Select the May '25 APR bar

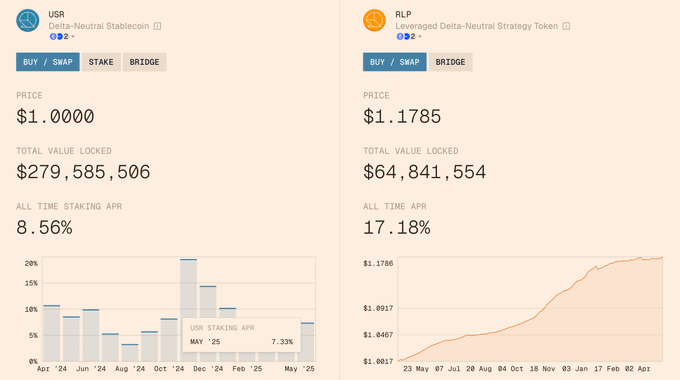(x=307, y=342)
